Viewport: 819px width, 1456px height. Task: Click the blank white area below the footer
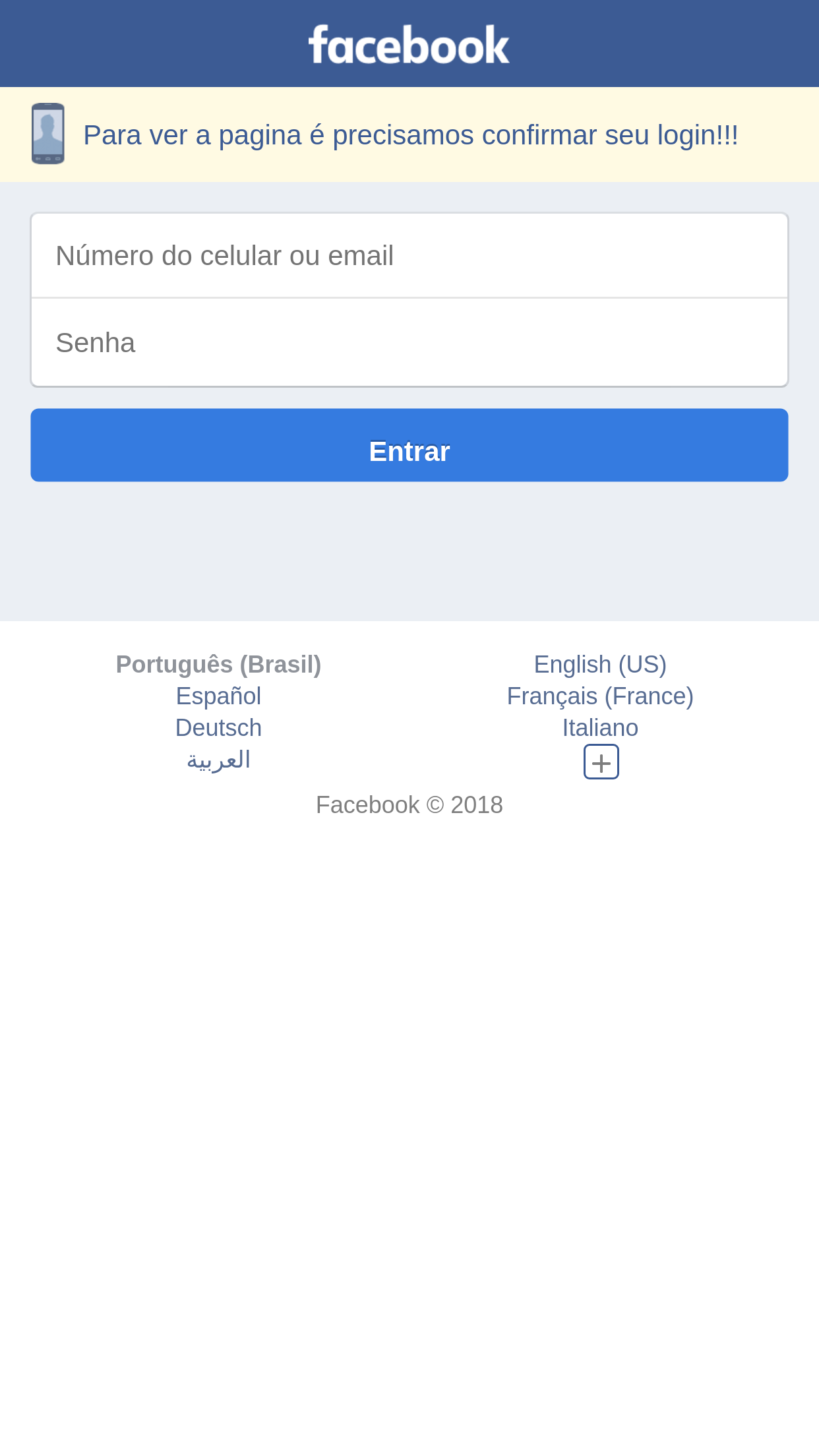click(409, 1121)
